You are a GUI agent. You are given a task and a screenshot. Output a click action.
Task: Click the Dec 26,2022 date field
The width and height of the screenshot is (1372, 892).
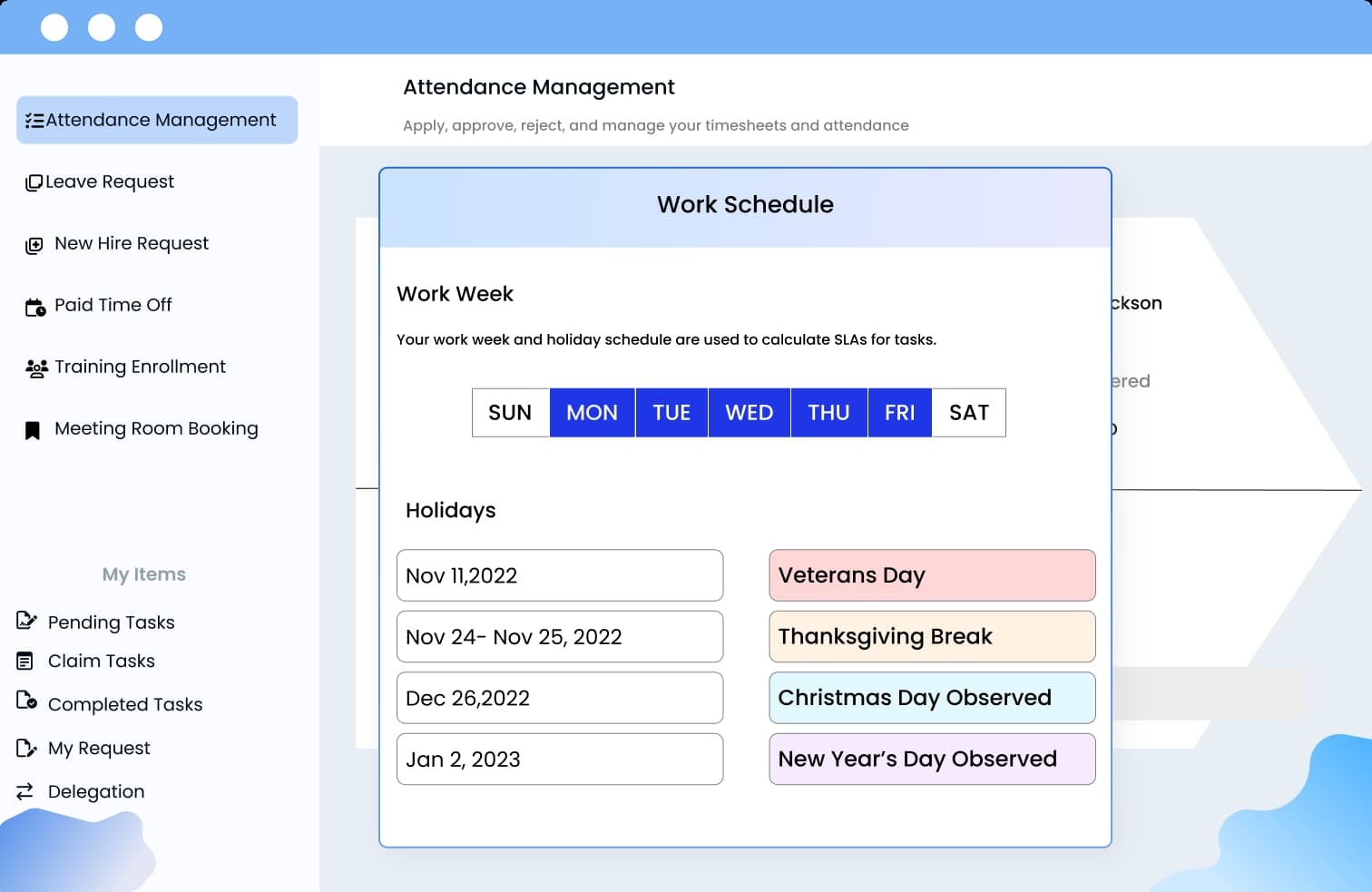[559, 698]
